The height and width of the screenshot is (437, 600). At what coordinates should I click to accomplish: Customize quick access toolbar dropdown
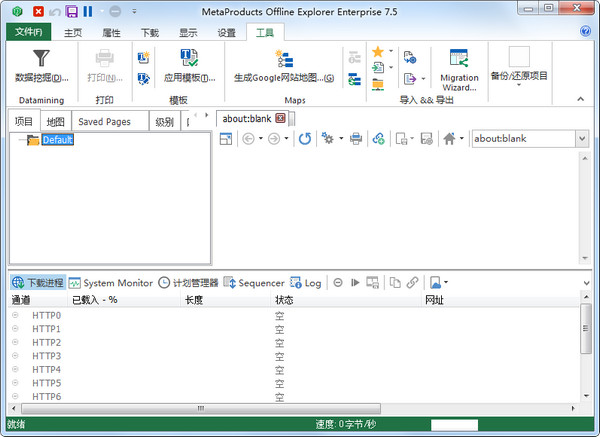pyautogui.click(x=134, y=11)
